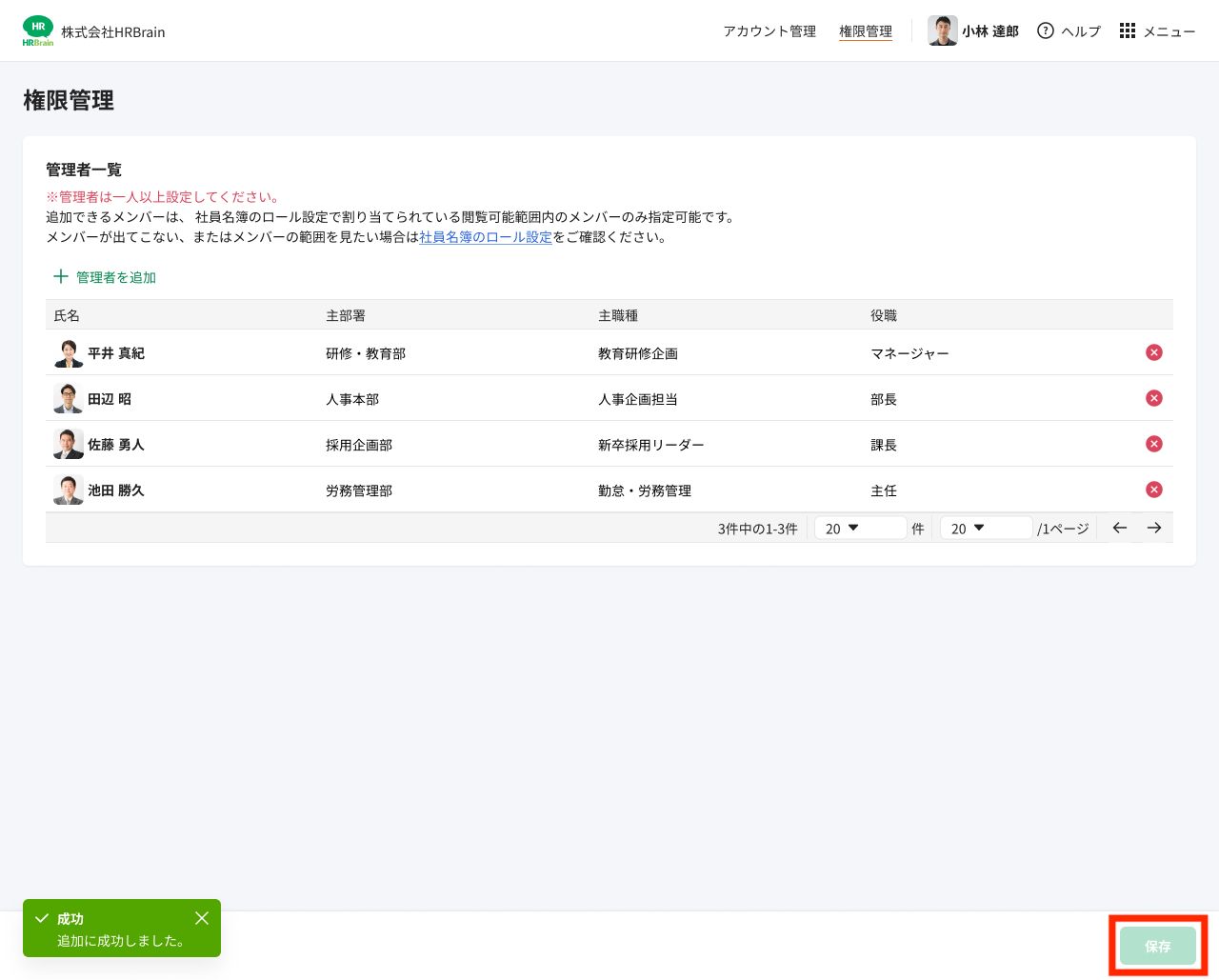Click the previous page left arrow
1219x980 pixels.
tap(1118, 527)
